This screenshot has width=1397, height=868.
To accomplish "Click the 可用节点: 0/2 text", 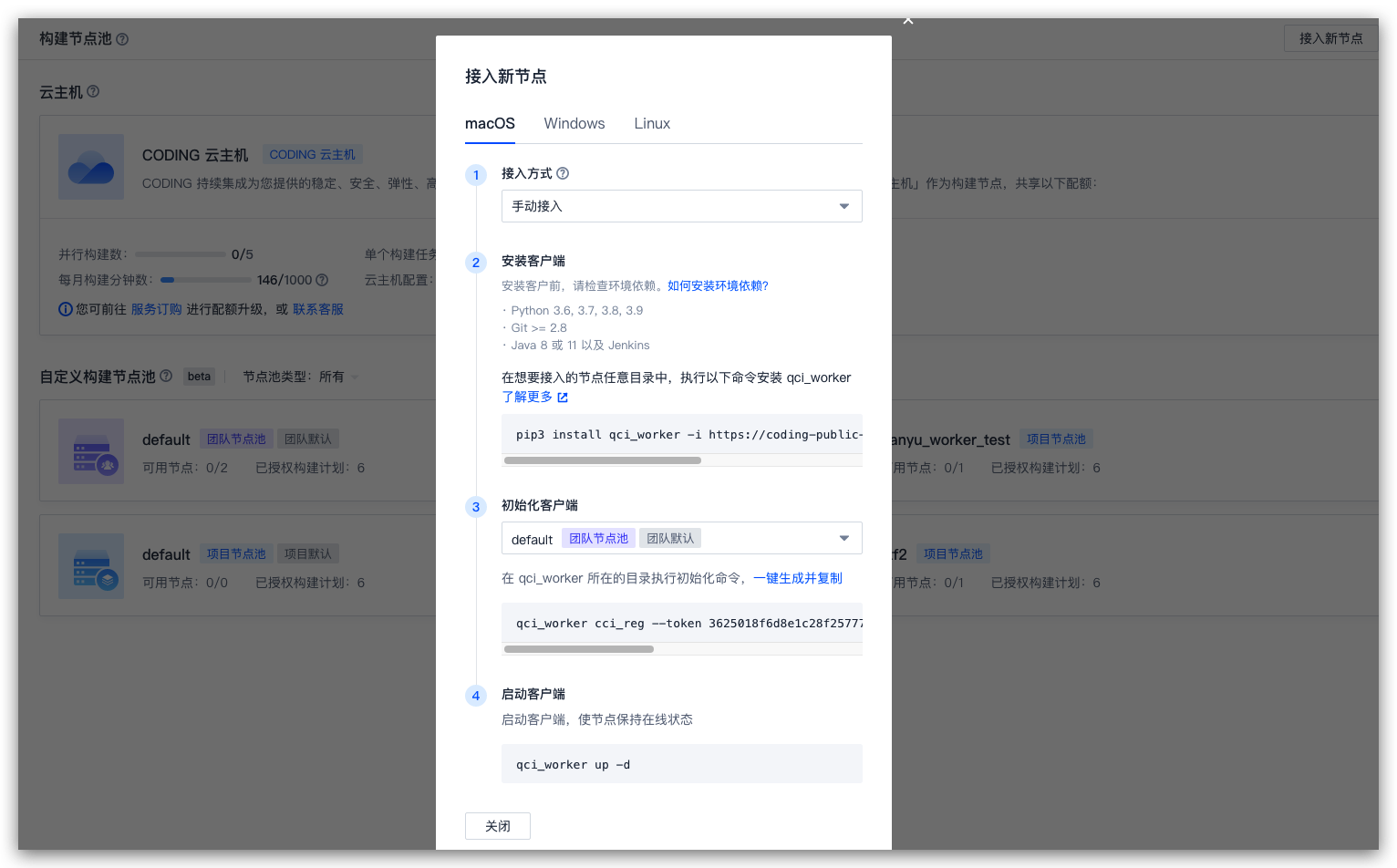I will tap(185, 468).
